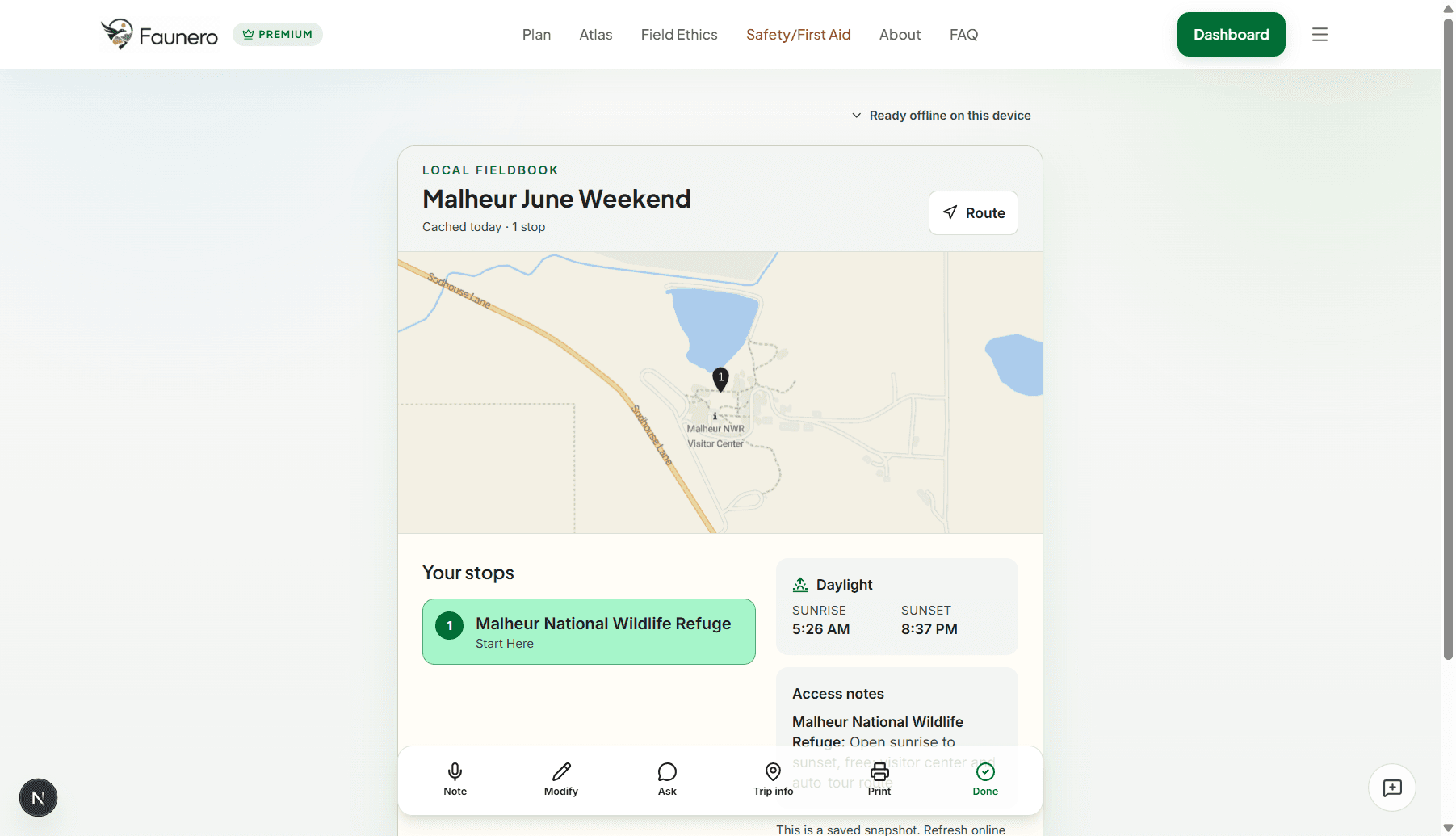
Task: Click the scrollbar down arrow
Action: pos(1448,828)
